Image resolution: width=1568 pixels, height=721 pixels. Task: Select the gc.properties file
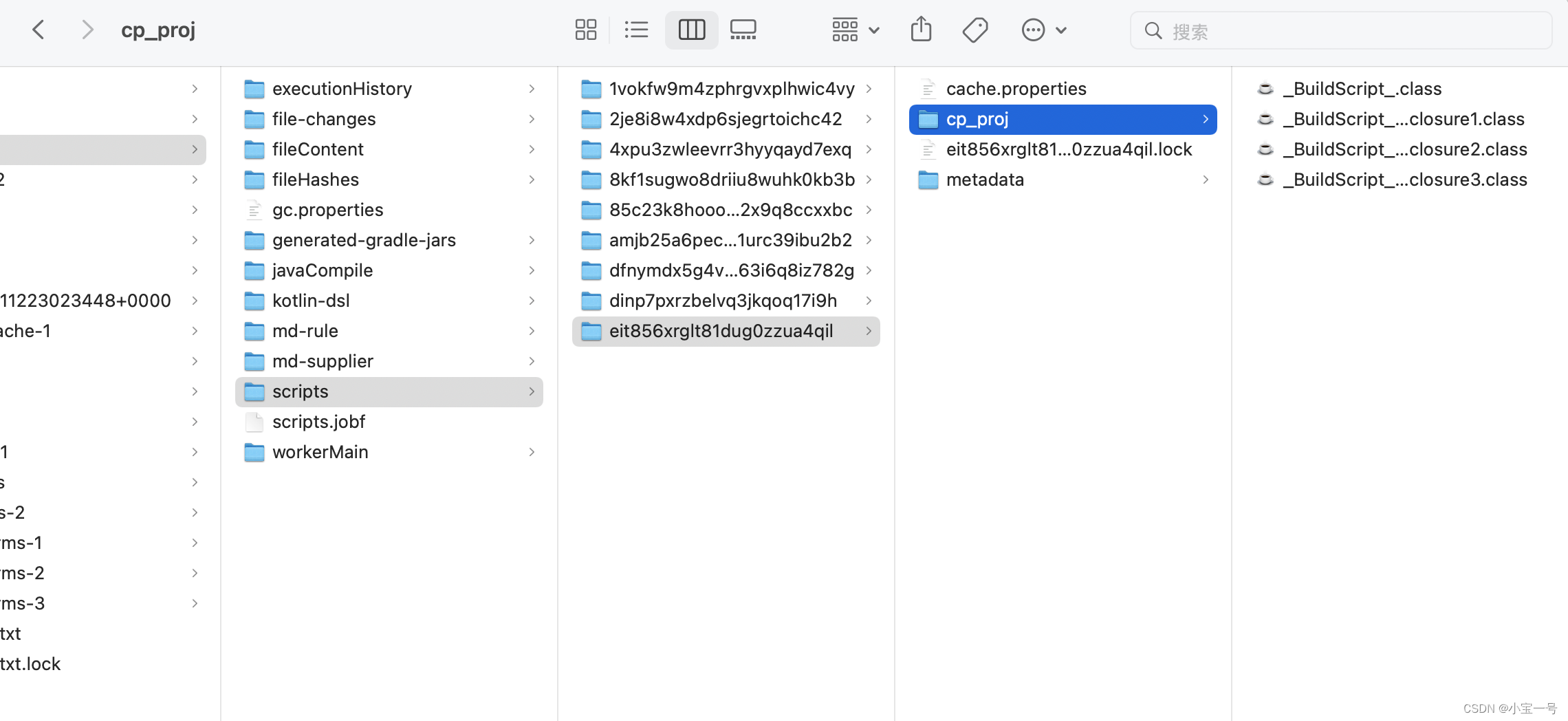pos(389,210)
